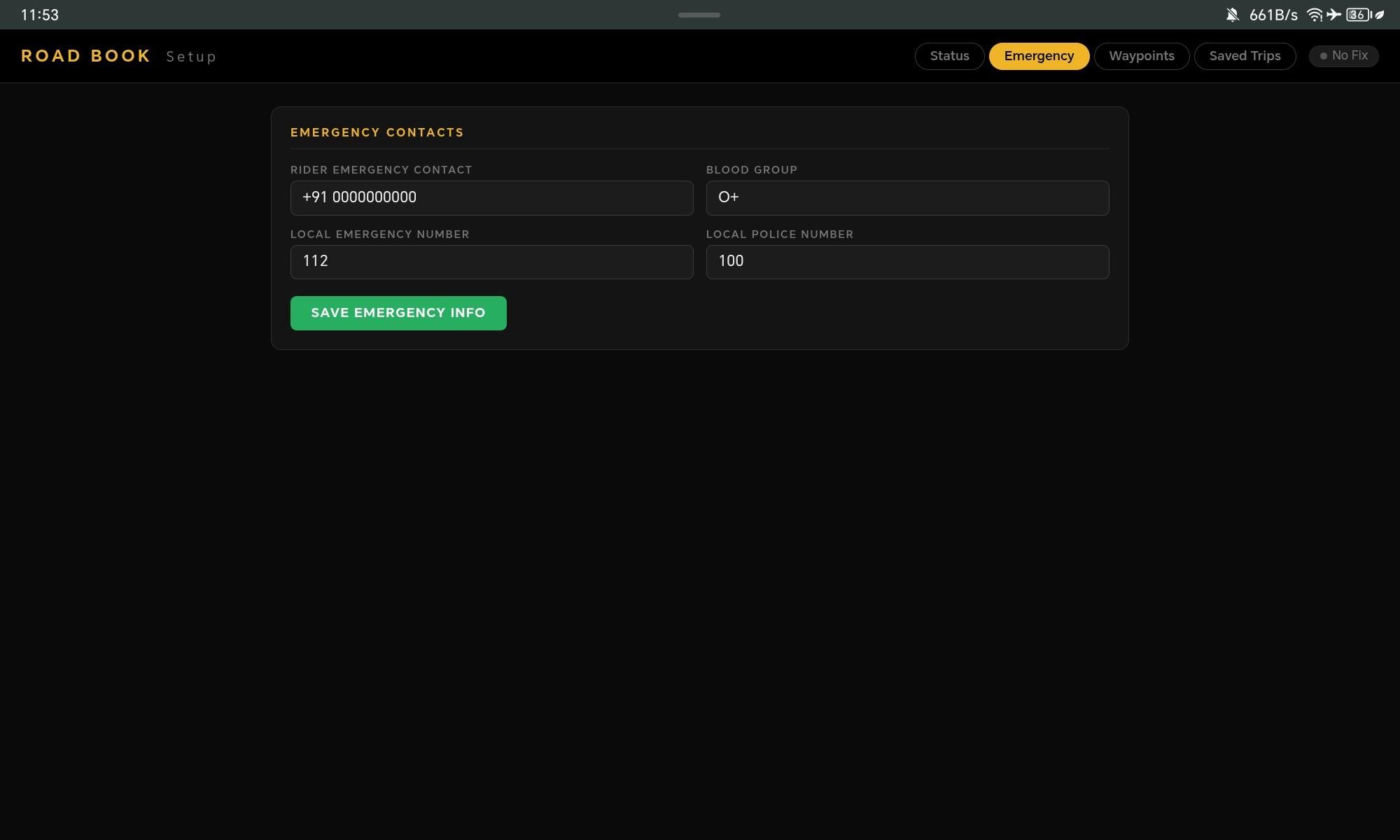1400x840 pixels.
Task: Tap the 661B/s network speed indicator
Action: (1273, 15)
